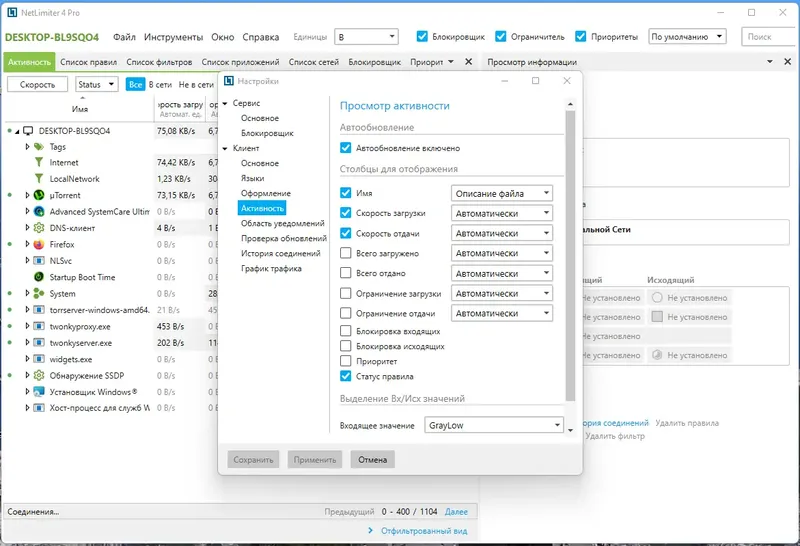Click the Отмена button in settings
This screenshot has height=546, width=800.
[x=372, y=460]
